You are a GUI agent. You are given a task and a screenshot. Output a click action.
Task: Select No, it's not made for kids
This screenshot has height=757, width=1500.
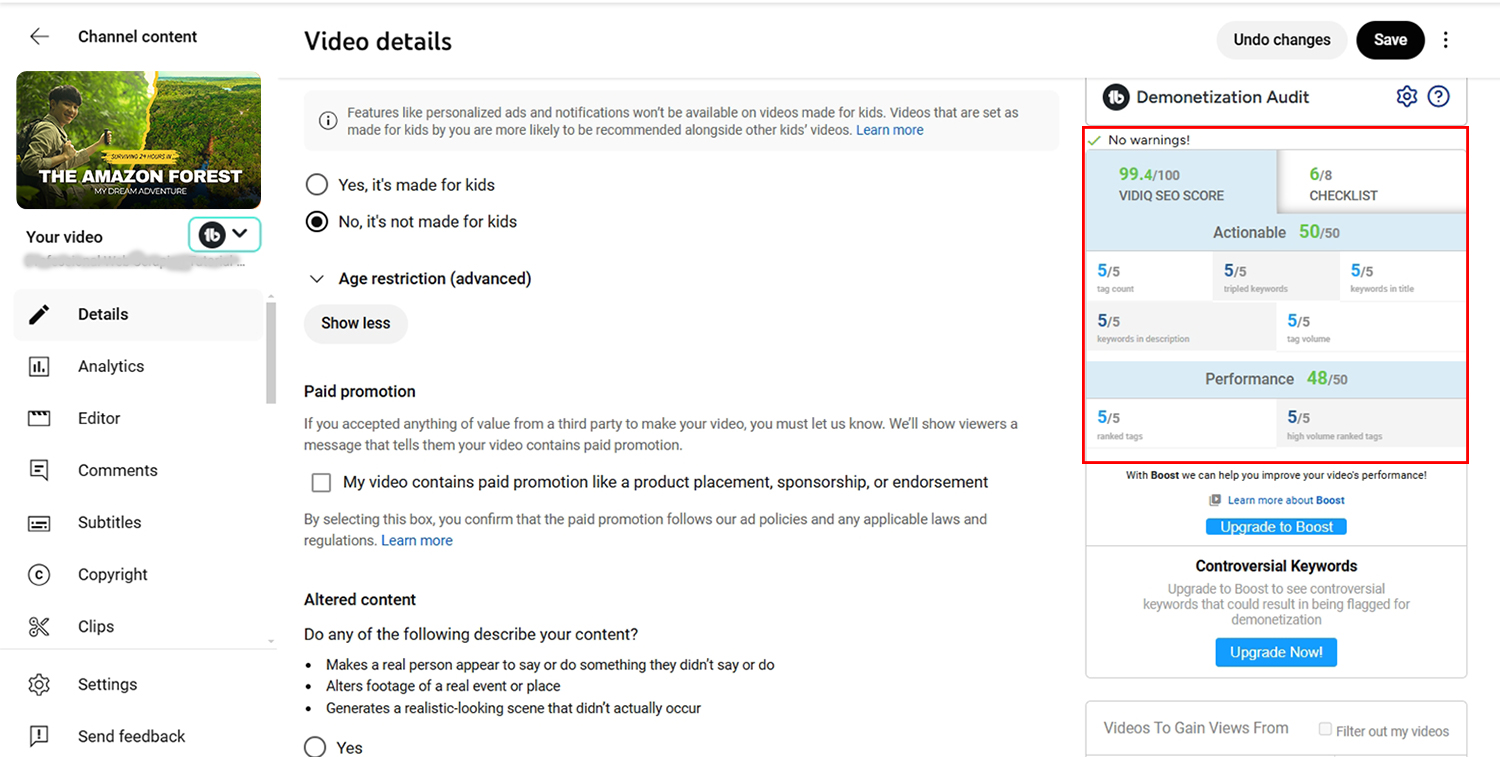317,222
